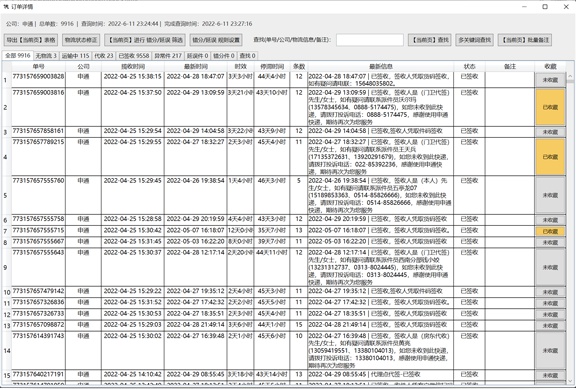The image size is (576, 389).
Task: Select the 已签收 9558 tab
Action: (133, 56)
